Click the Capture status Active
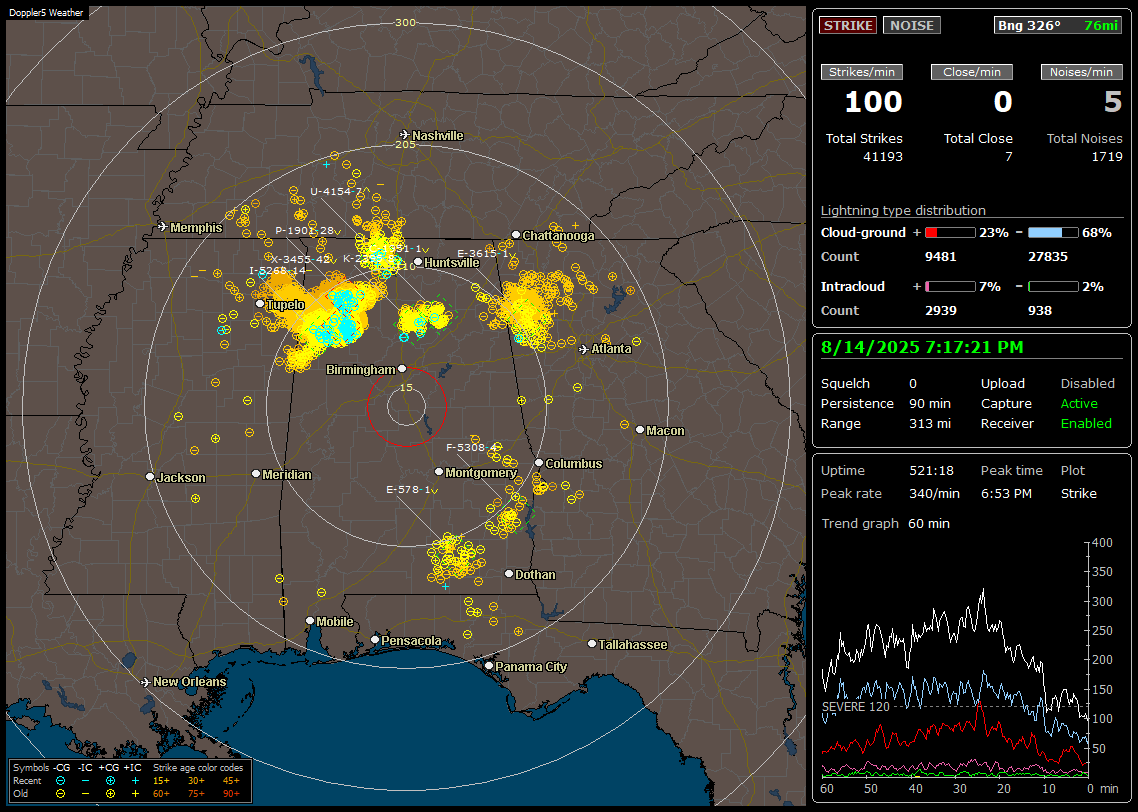This screenshot has height=812, width=1138. pos(1079,403)
